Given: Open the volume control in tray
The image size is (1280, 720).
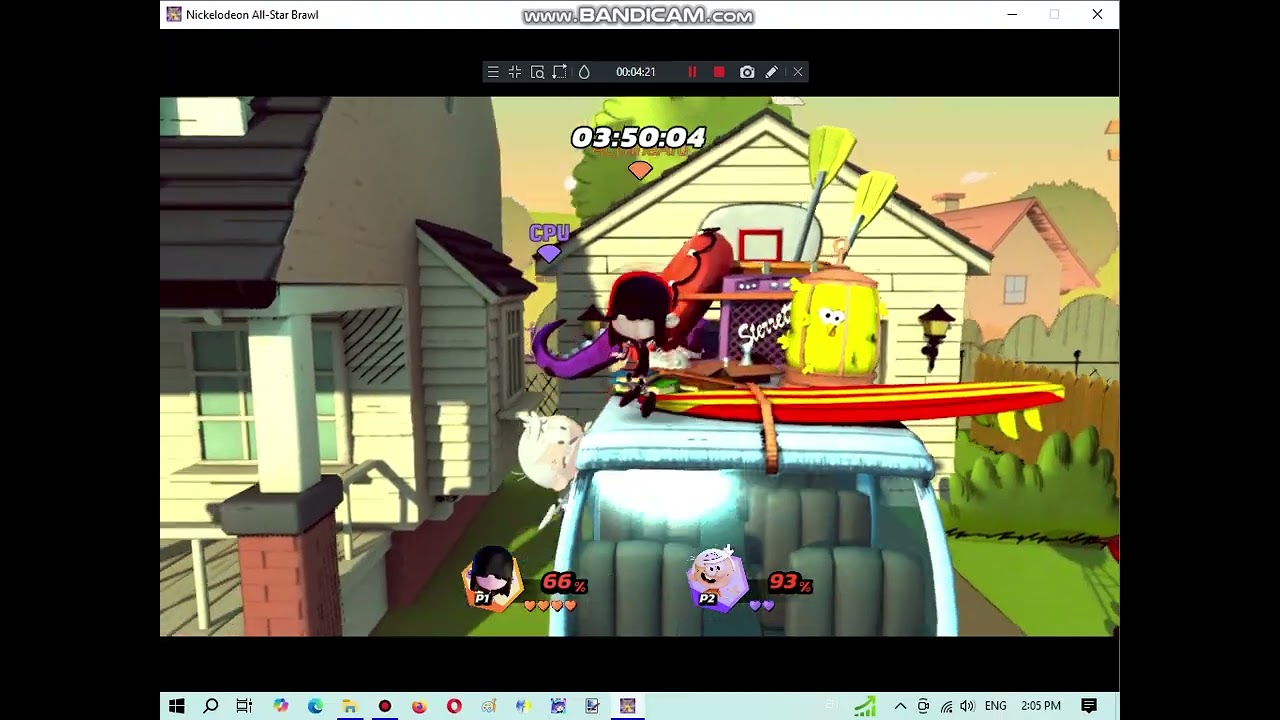Looking at the screenshot, I should (967, 706).
